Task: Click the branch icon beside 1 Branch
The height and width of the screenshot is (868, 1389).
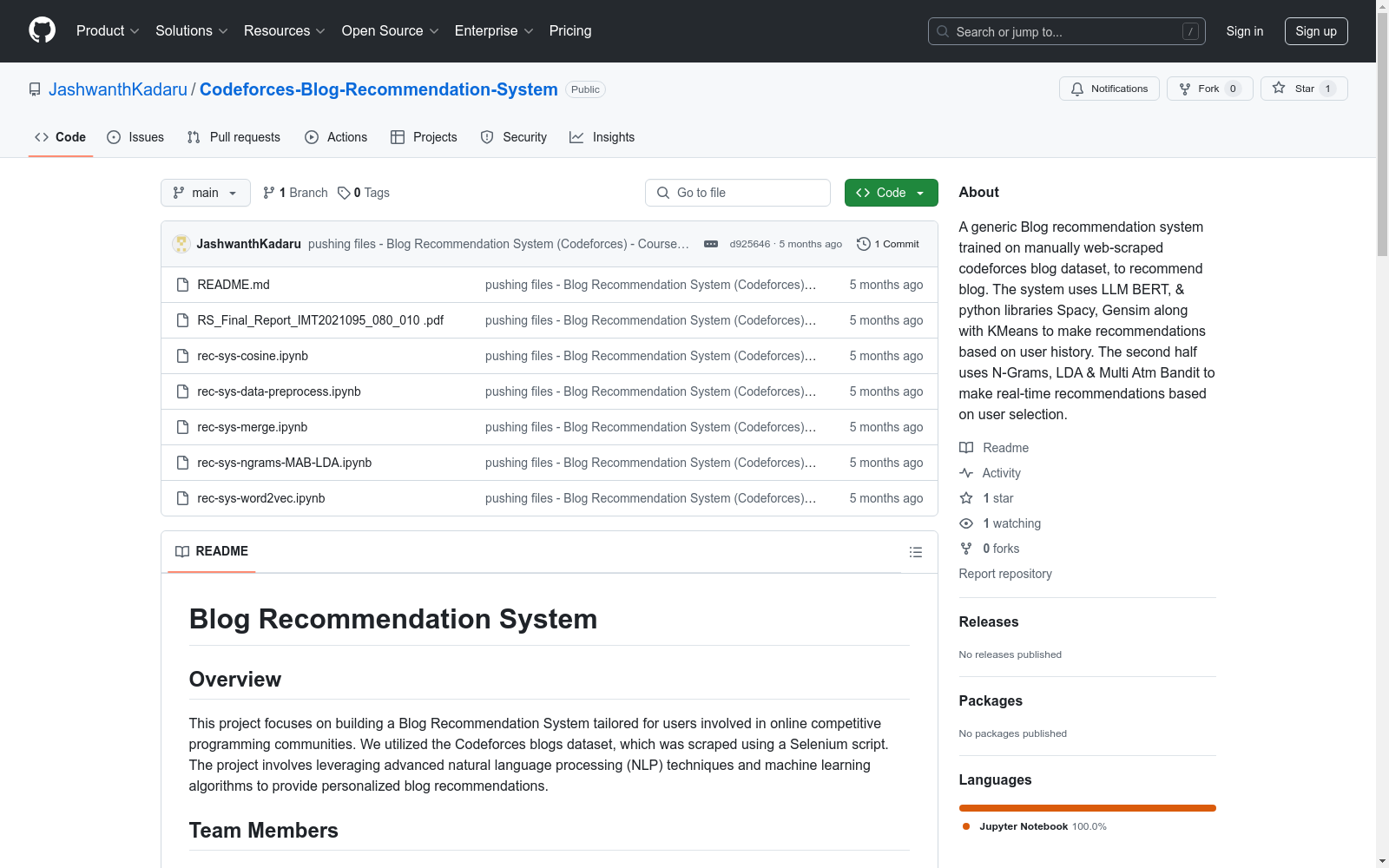Action: click(x=269, y=193)
